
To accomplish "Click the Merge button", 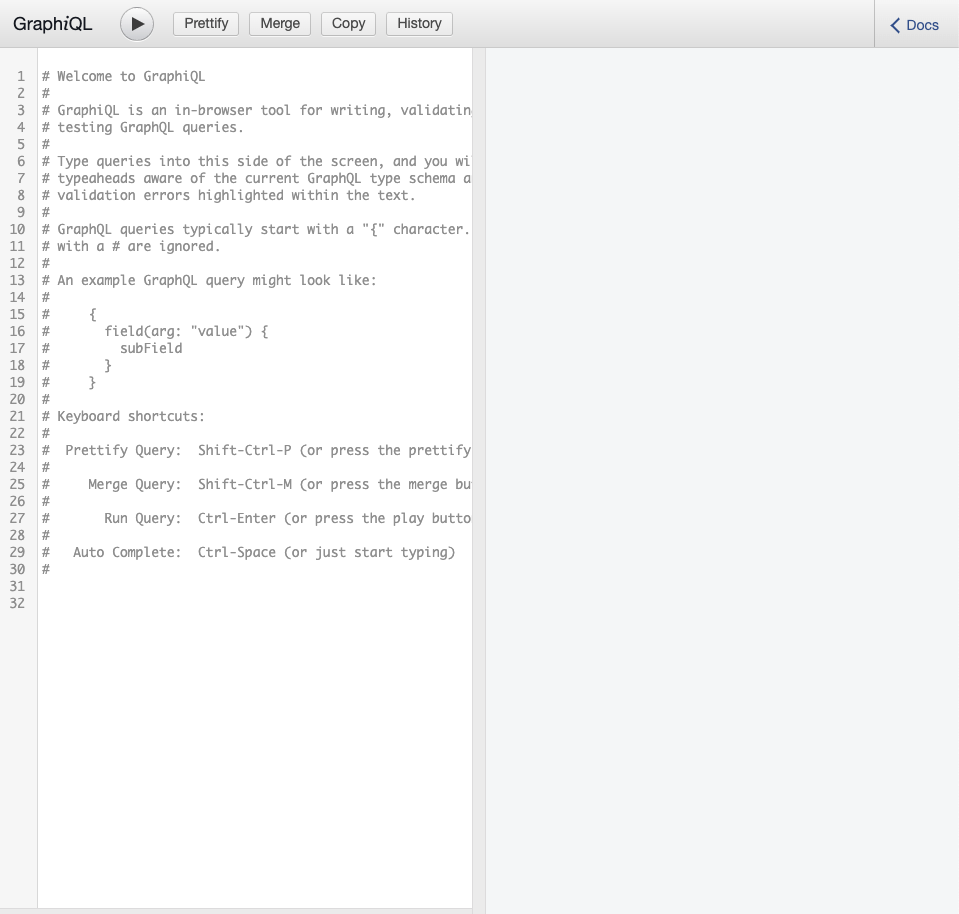I will pos(280,24).
